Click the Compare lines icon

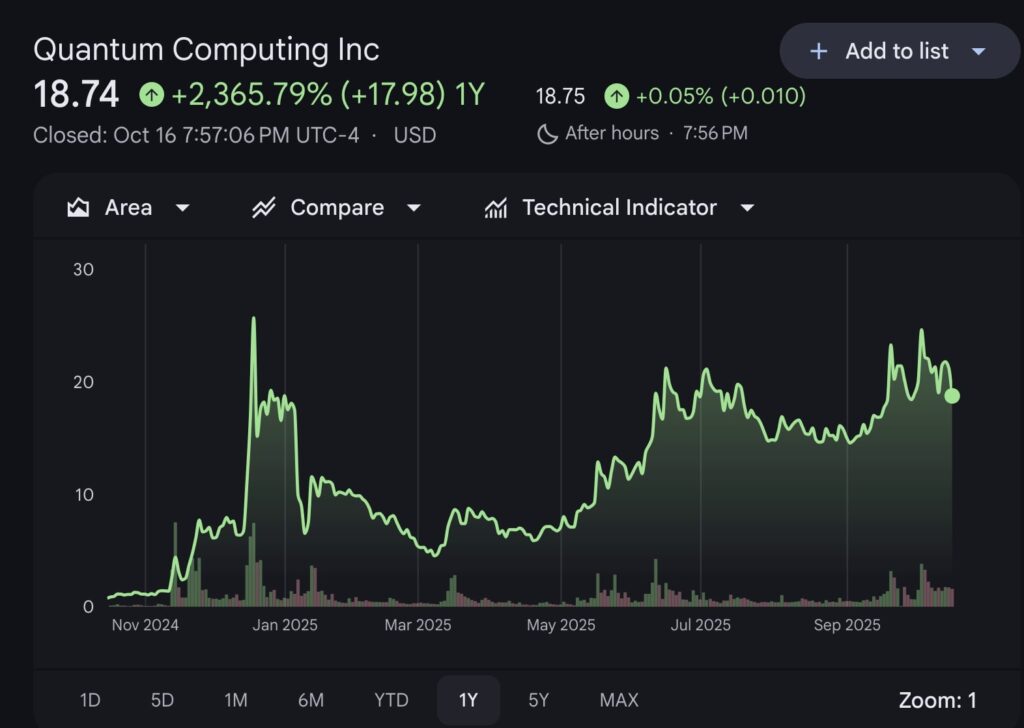pos(264,208)
